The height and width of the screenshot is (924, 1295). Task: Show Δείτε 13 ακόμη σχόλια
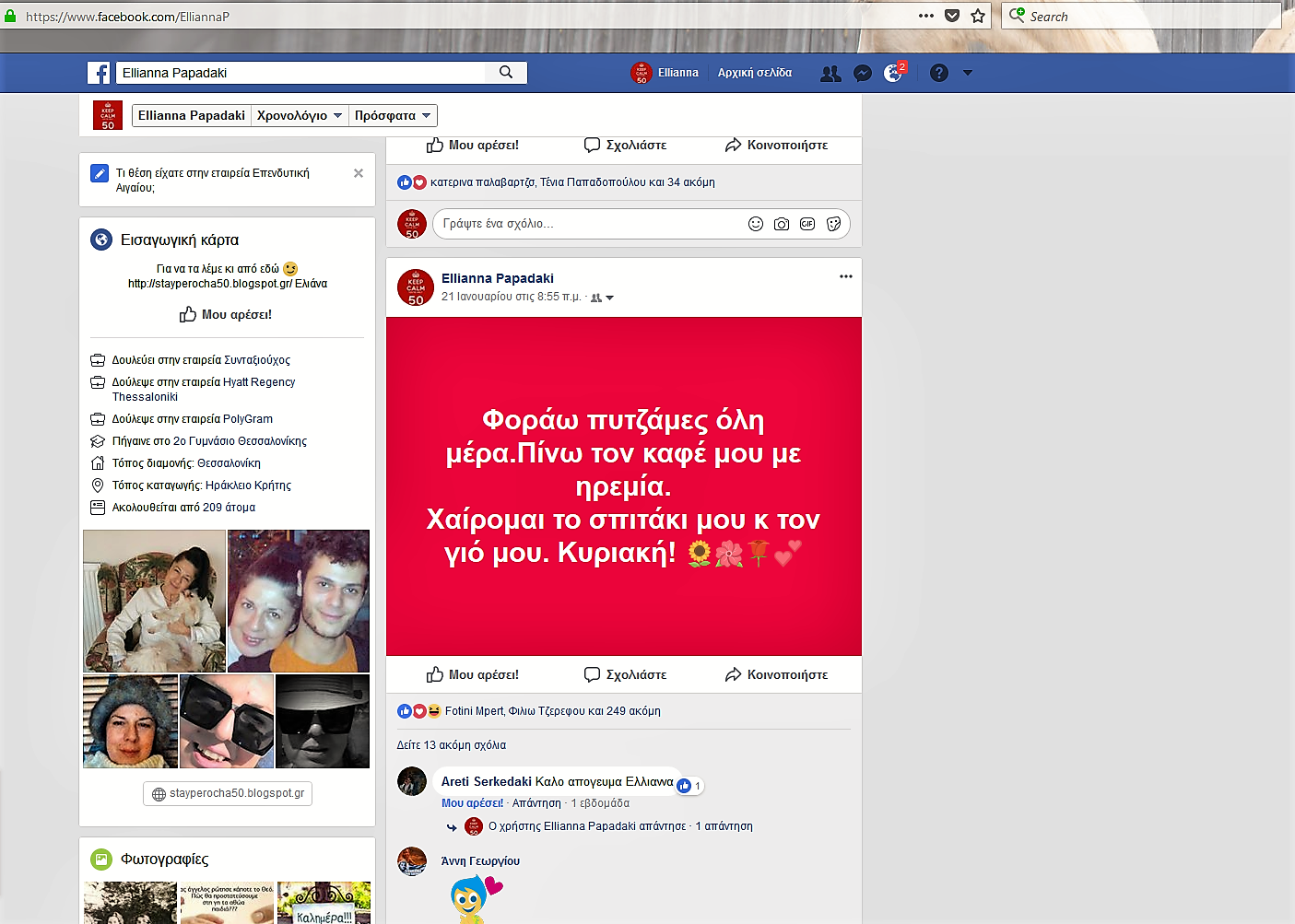point(452,745)
